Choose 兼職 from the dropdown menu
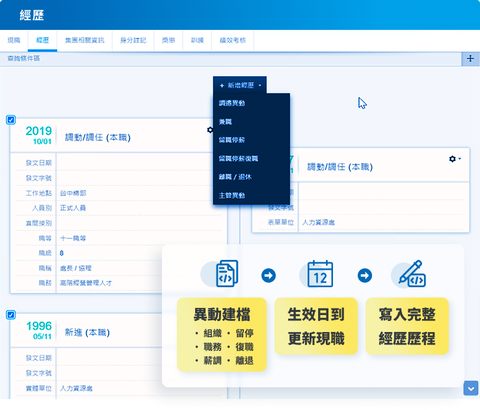480x410 pixels. pyautogui.click(x=251, y=122)
